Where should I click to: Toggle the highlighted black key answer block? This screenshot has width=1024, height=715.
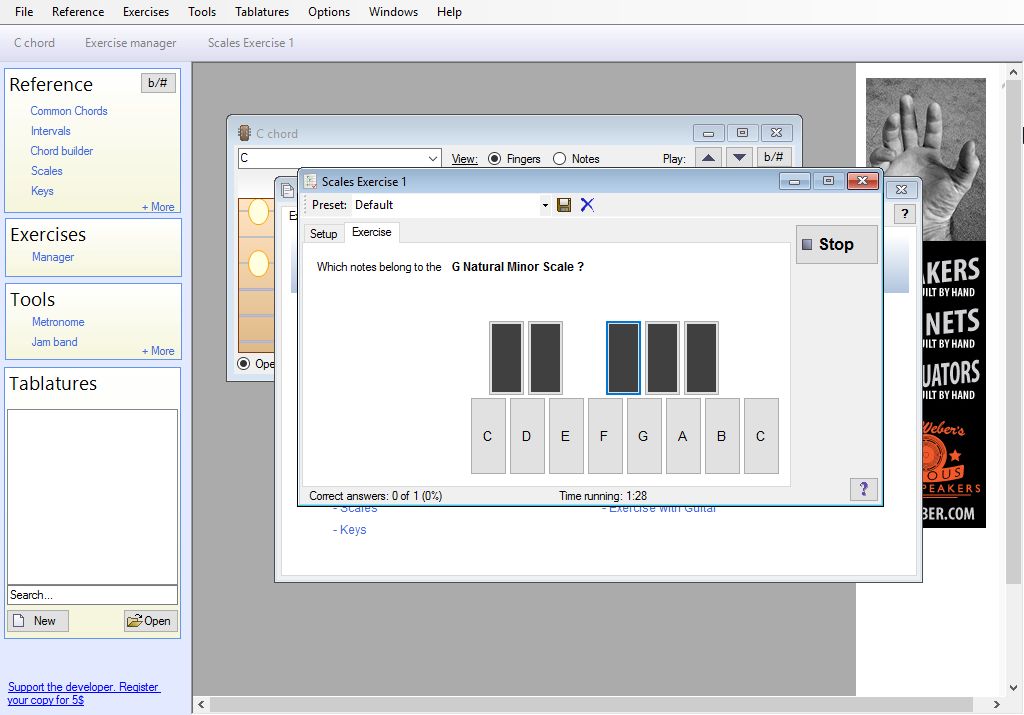pyautogui.click(x=623, y=357)
